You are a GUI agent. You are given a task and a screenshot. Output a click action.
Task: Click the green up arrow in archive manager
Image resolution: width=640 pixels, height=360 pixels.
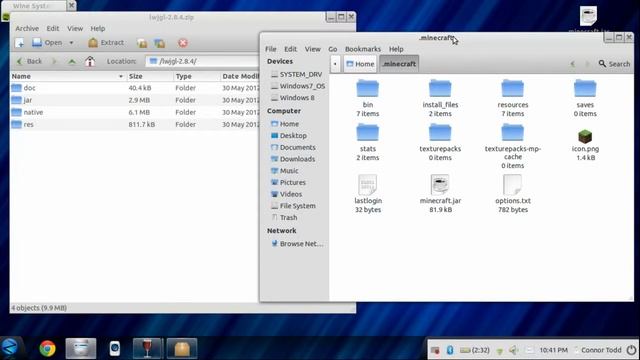coord(72,61)
